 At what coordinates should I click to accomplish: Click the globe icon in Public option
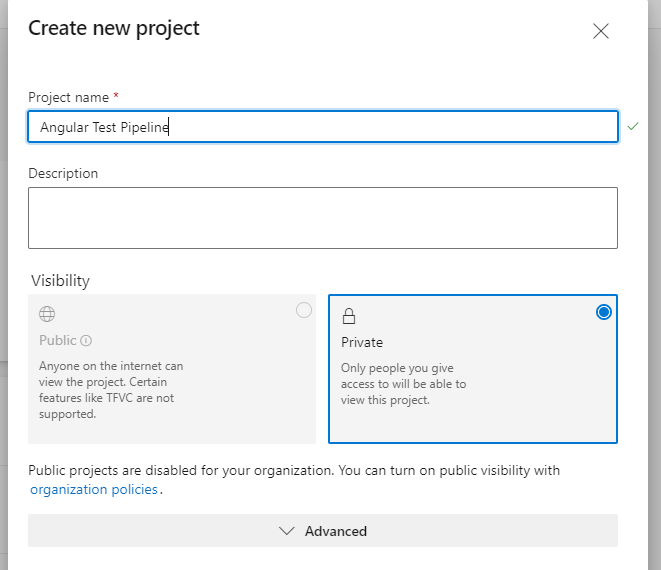point(46,314)
